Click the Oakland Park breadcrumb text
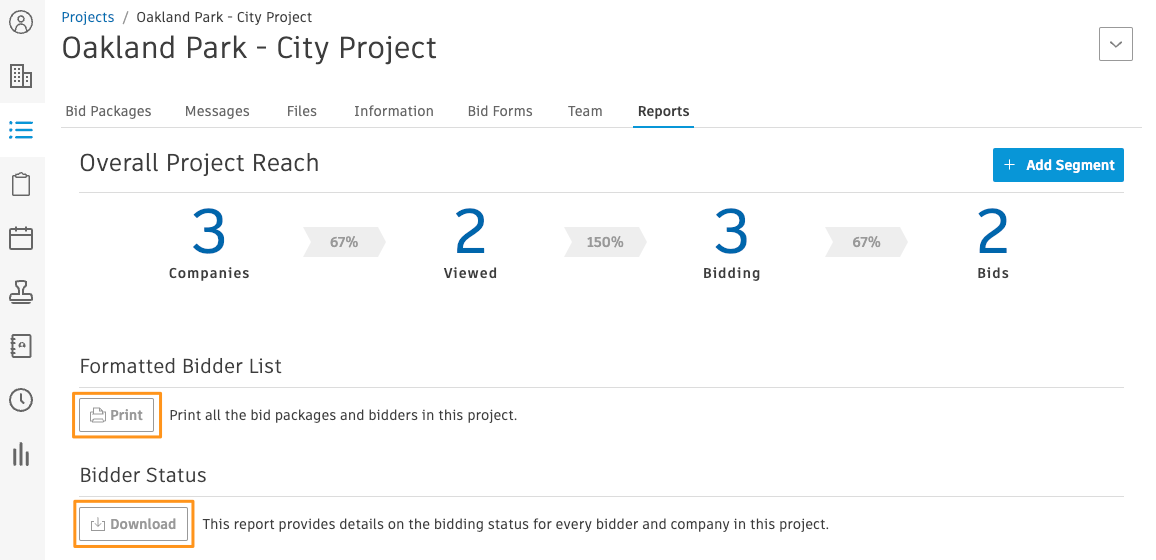This screenshot has height=560, width=1156. 224,17
